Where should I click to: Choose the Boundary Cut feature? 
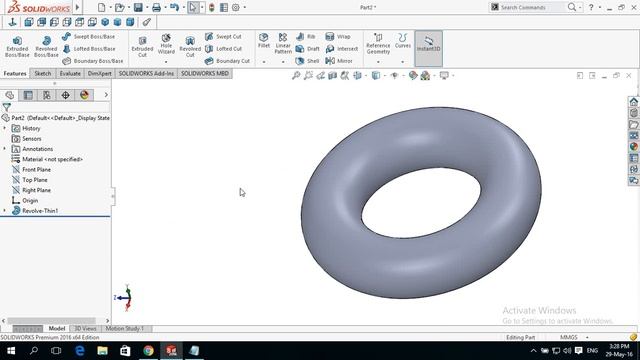[x=227, y=61]
